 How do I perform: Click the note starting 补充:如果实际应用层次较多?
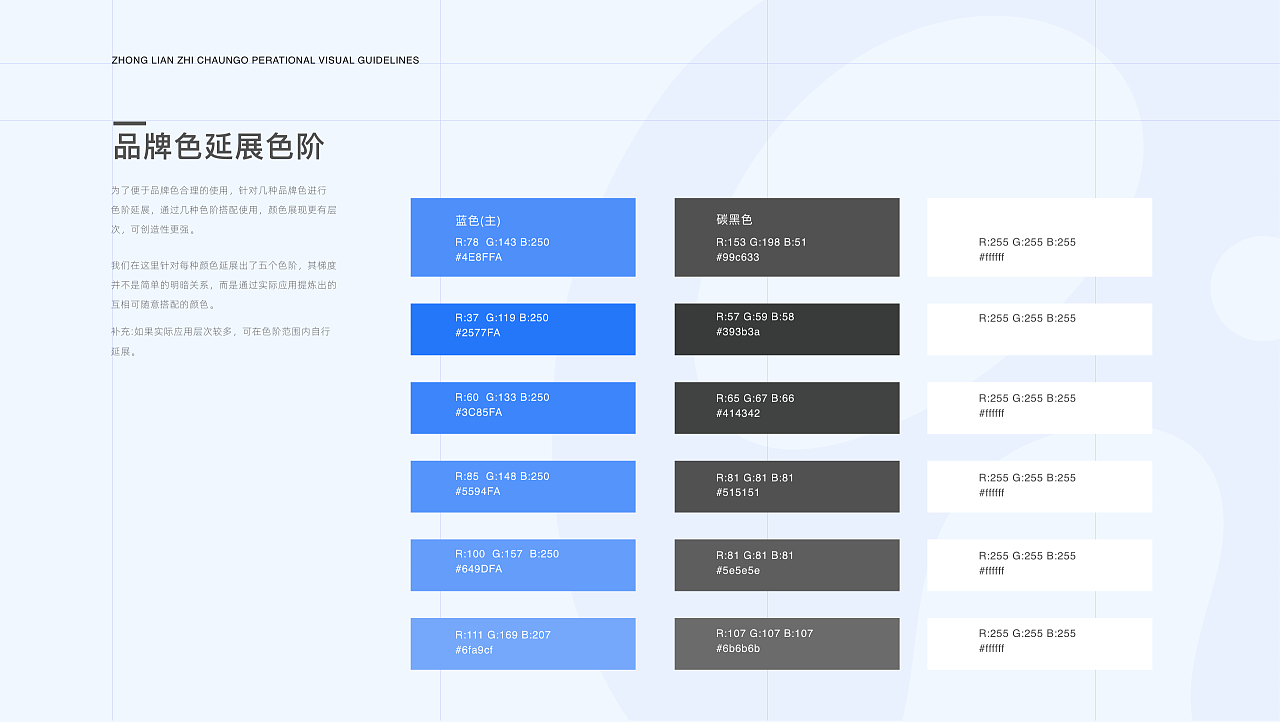(221, 341)
